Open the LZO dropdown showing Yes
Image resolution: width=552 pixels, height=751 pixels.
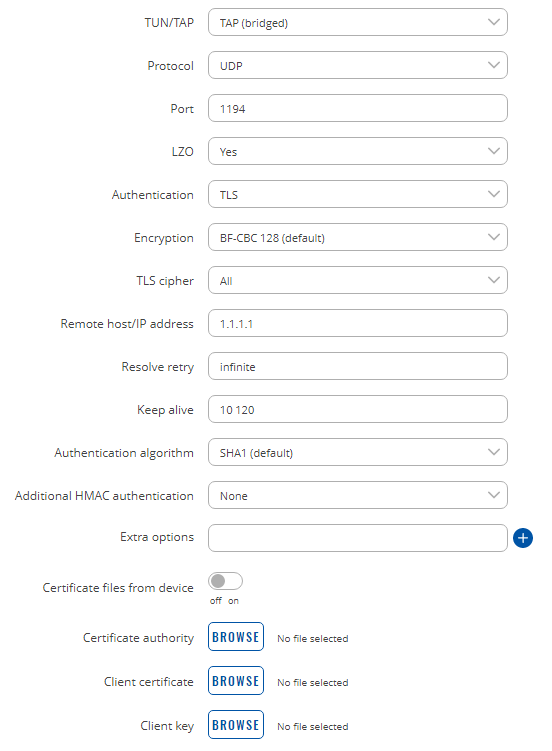[358, 151]
